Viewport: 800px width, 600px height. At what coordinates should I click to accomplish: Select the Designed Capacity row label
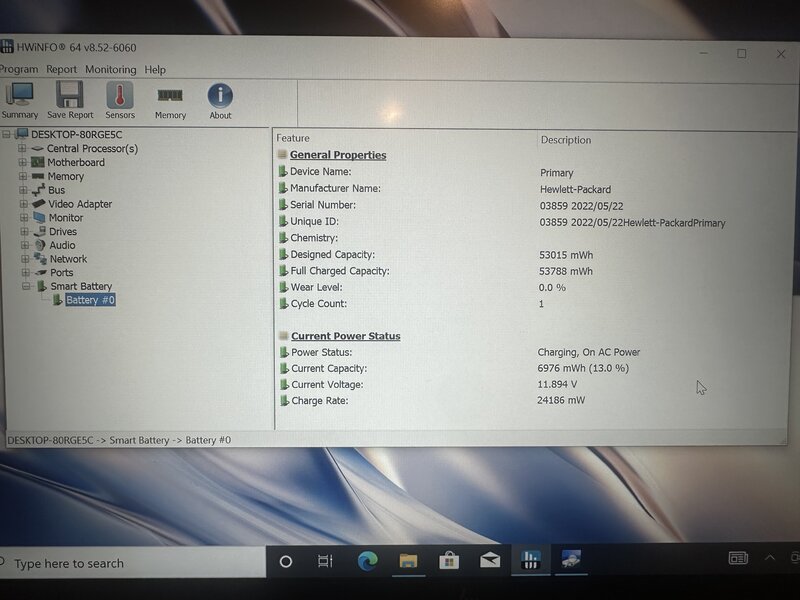pos(333,254)
